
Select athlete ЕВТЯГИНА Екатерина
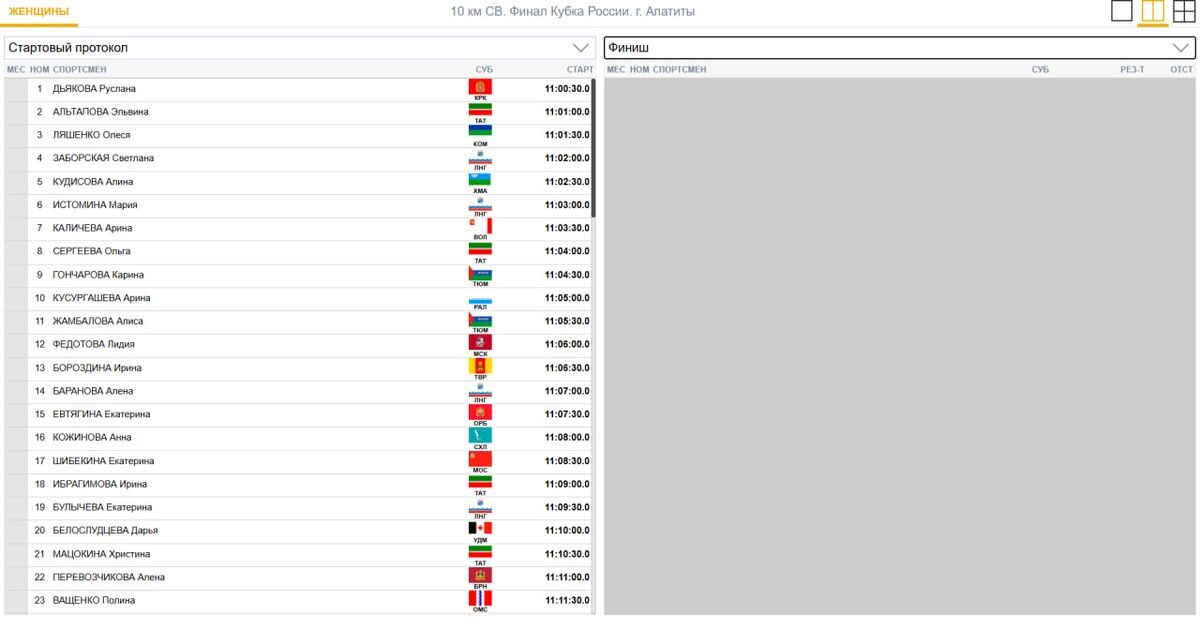click(102, 414)
